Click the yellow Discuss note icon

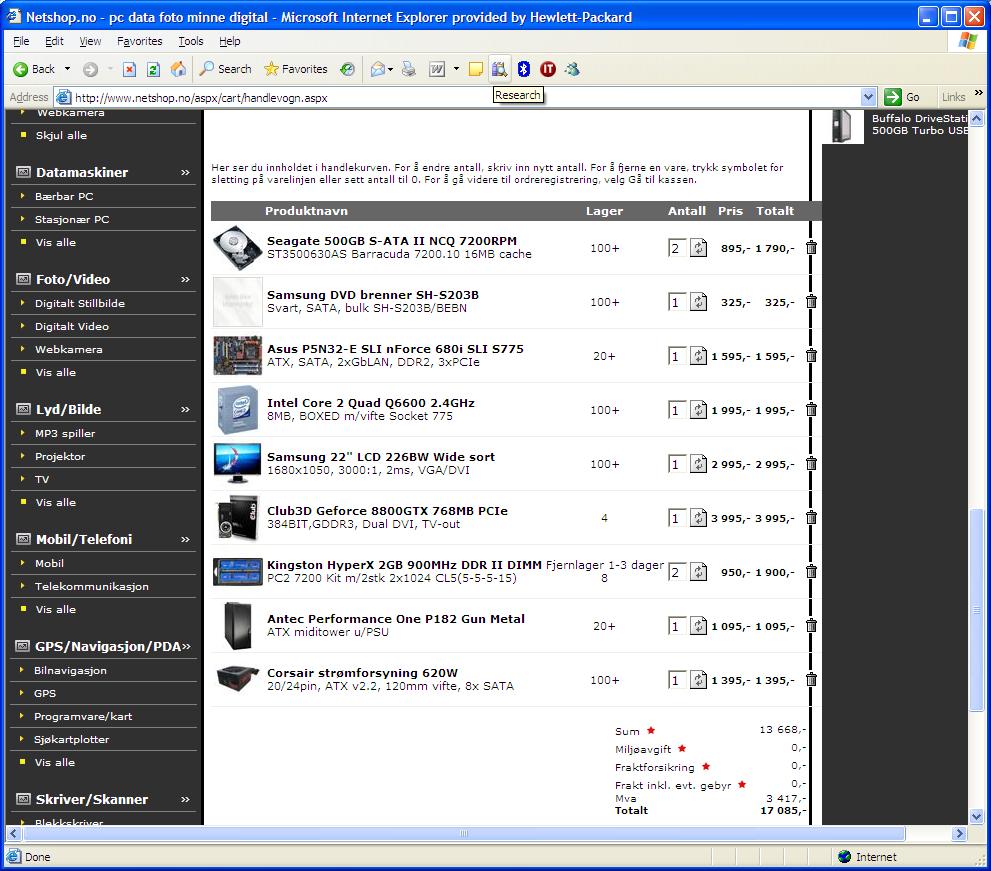[x=476, y=69]
